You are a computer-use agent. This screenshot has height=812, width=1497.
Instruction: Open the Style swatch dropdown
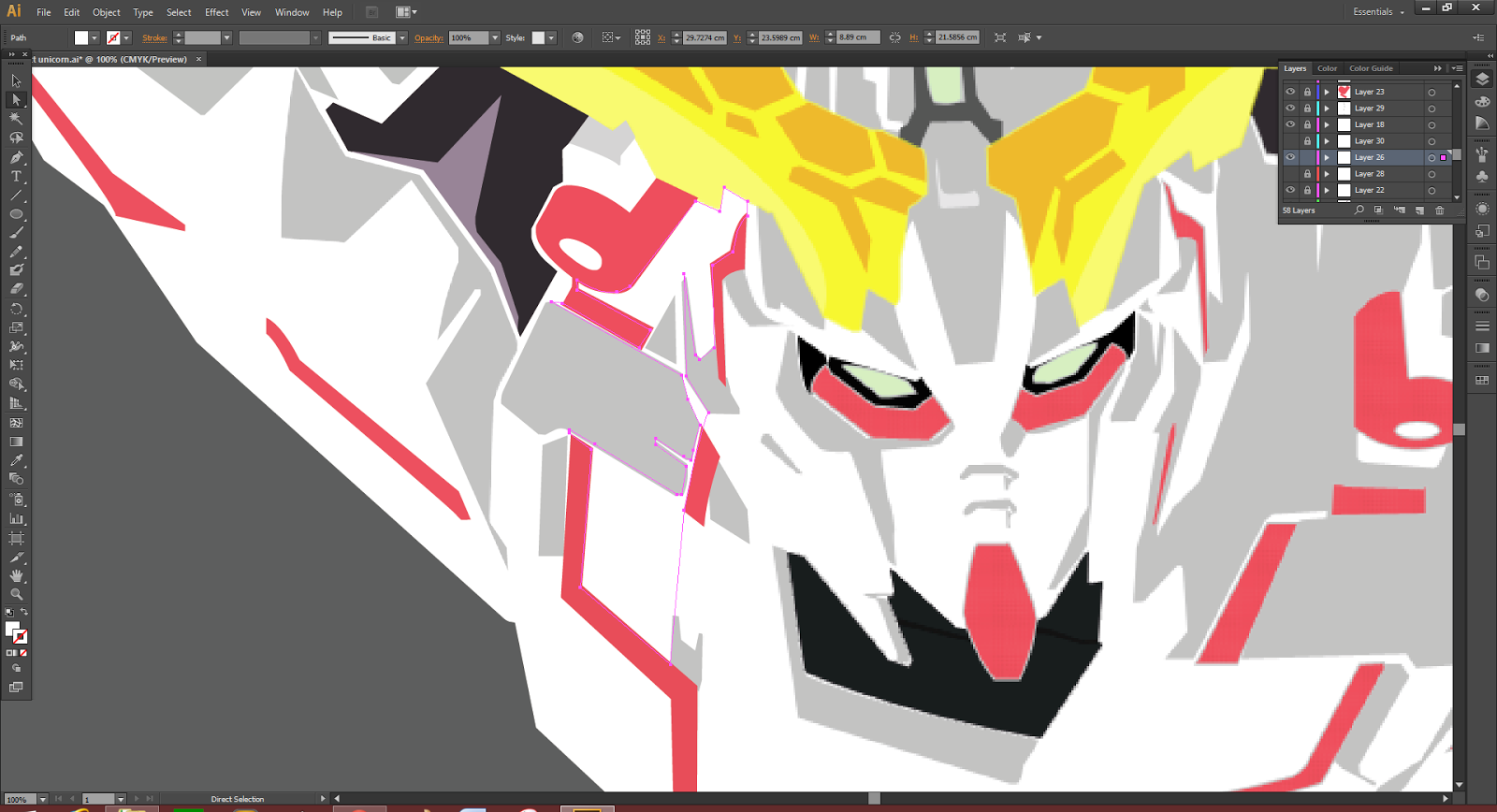click(551, 37)
